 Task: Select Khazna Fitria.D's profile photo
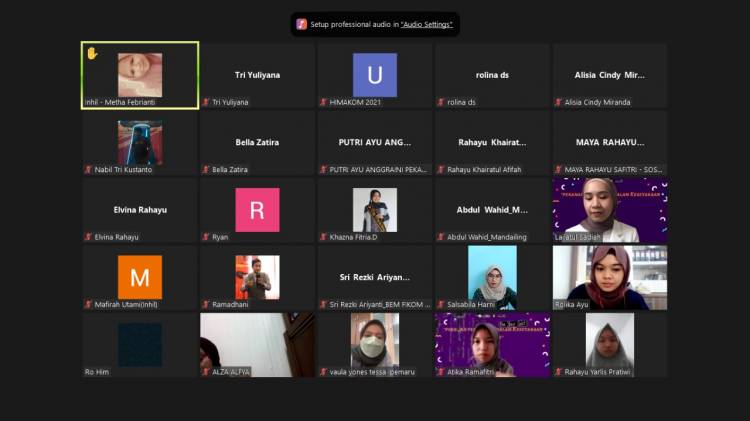coord(375,210)
